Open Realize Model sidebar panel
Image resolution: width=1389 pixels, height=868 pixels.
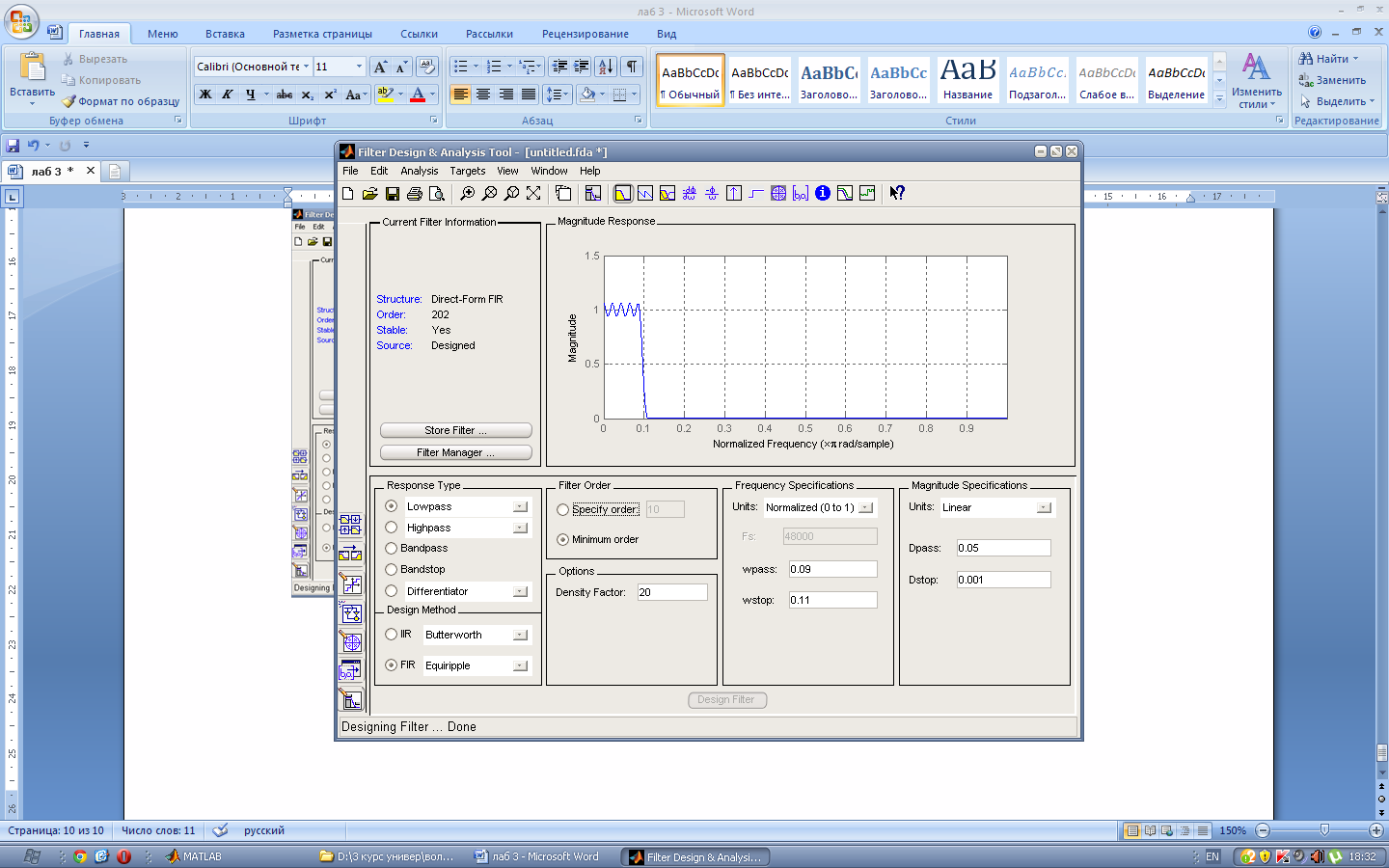coord(350,613)
